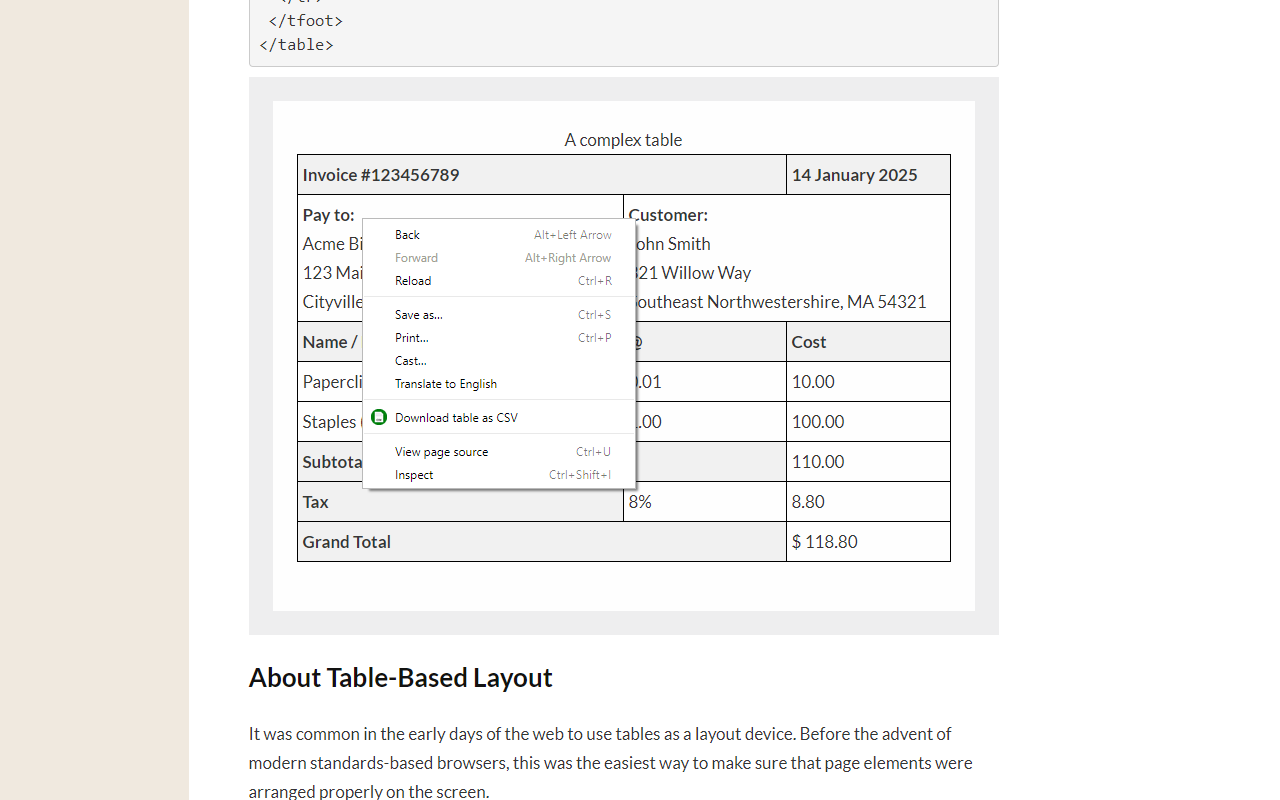Reload the page using the context menu
Viewport: 1280px width, 800px height.
(x=413, y=281)
